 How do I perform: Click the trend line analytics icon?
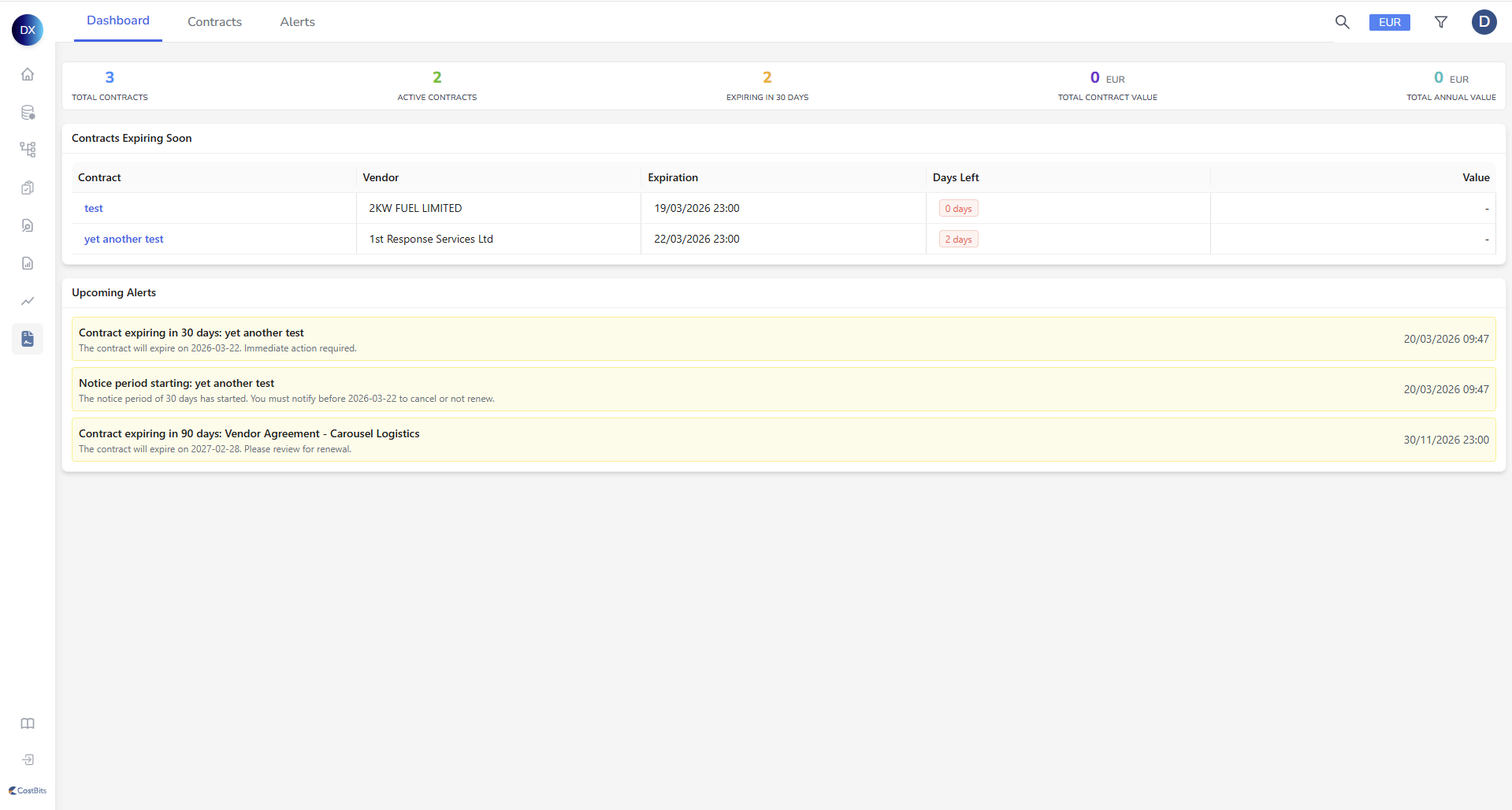[28, 301]
